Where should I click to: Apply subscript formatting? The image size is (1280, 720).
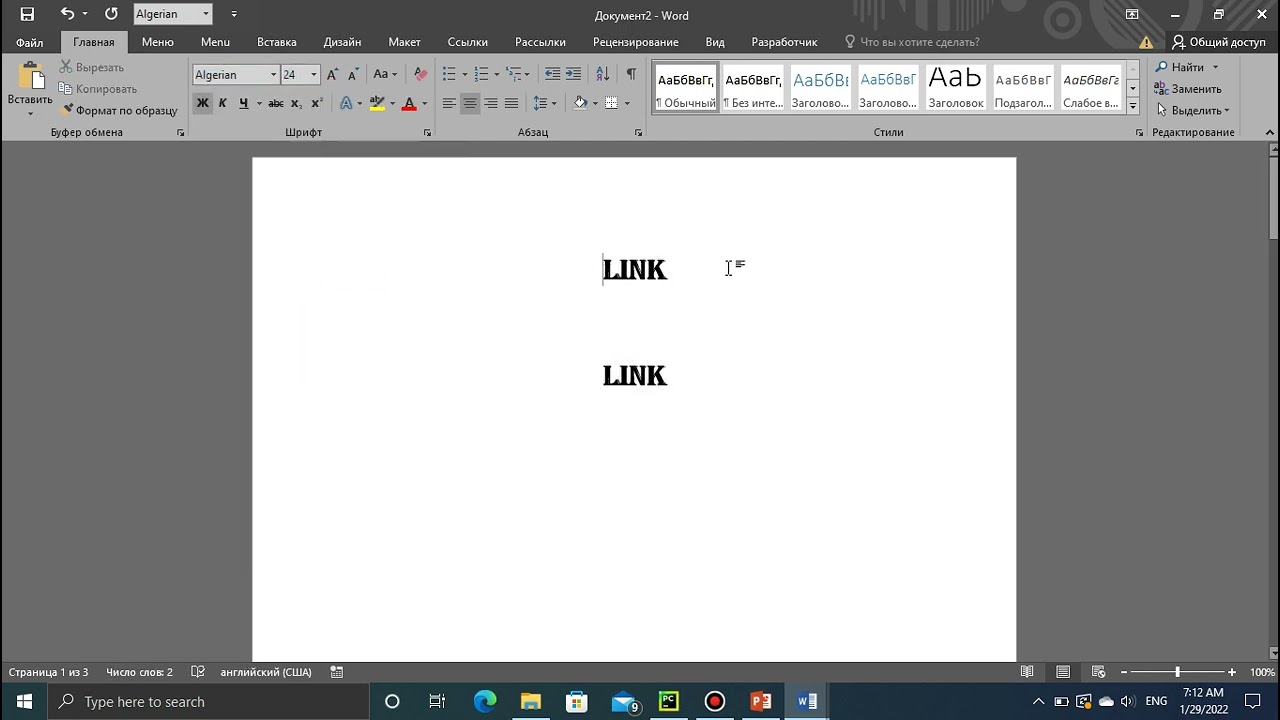click(296, 103)
